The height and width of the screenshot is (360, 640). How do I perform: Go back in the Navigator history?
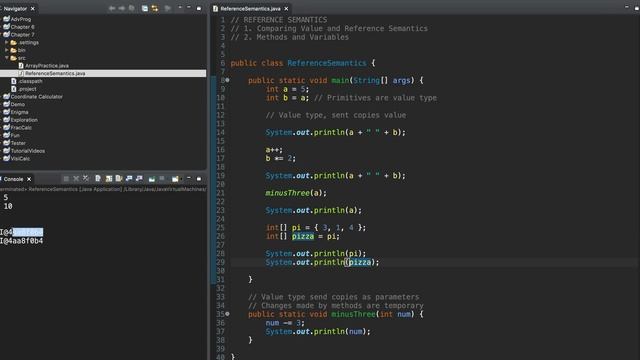112,9
